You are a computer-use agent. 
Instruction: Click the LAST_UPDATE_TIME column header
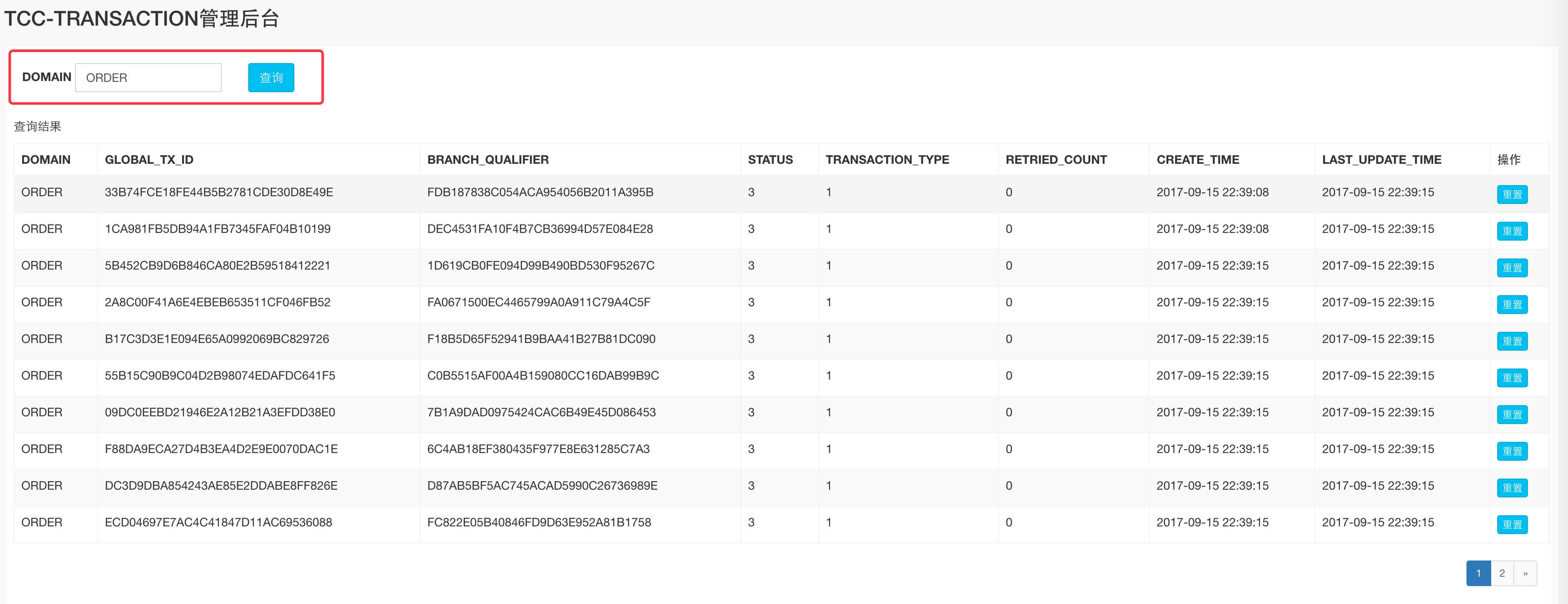click(1381, 160)
